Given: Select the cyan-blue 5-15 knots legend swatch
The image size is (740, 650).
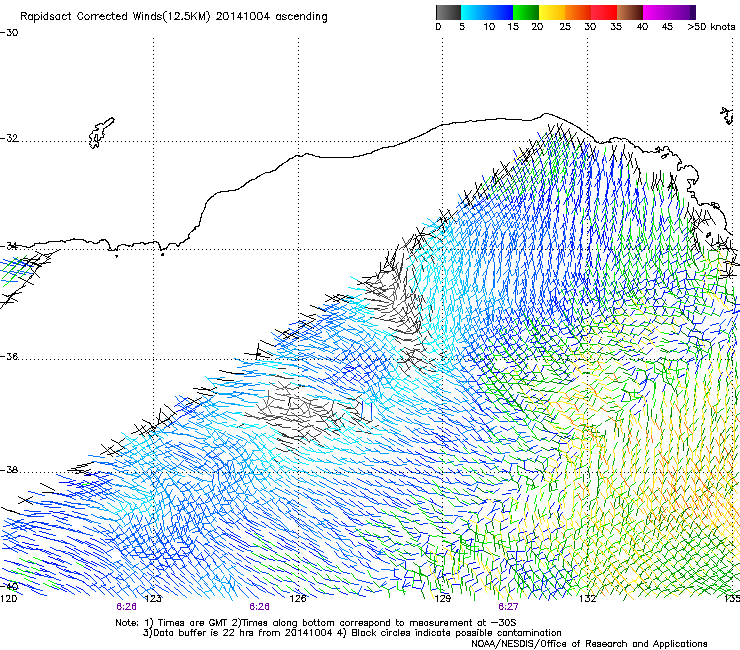Looking at the screenshot, I should (x=487, y=12).
